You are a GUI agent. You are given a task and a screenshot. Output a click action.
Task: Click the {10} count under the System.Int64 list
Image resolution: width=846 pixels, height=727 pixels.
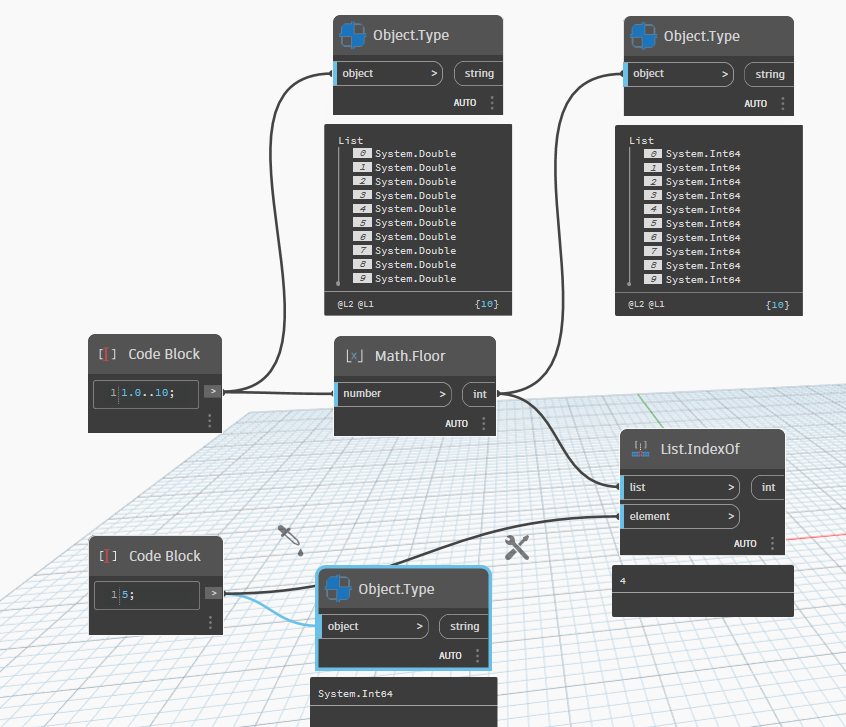click(x=777, y=305)
